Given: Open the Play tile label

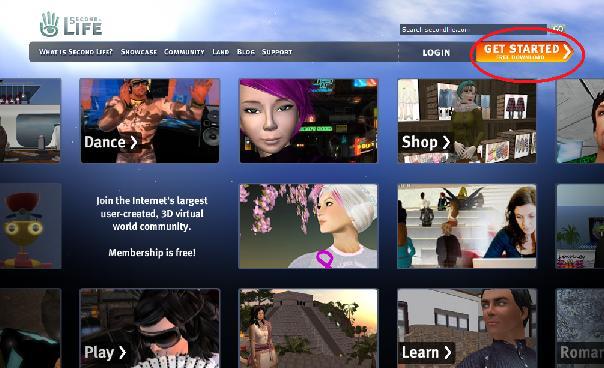Looking at the screenshot, I should click(105, 352).
